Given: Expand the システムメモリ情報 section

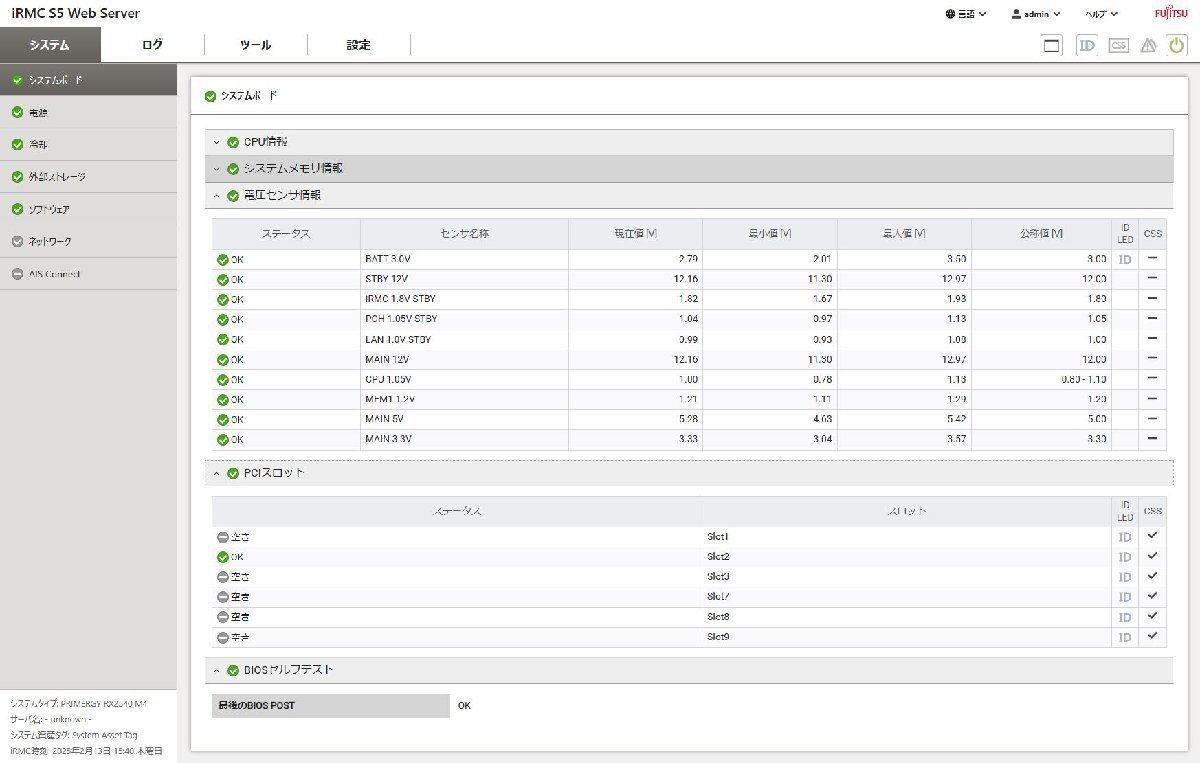Looking at the screenshot, I should point(292,169).
